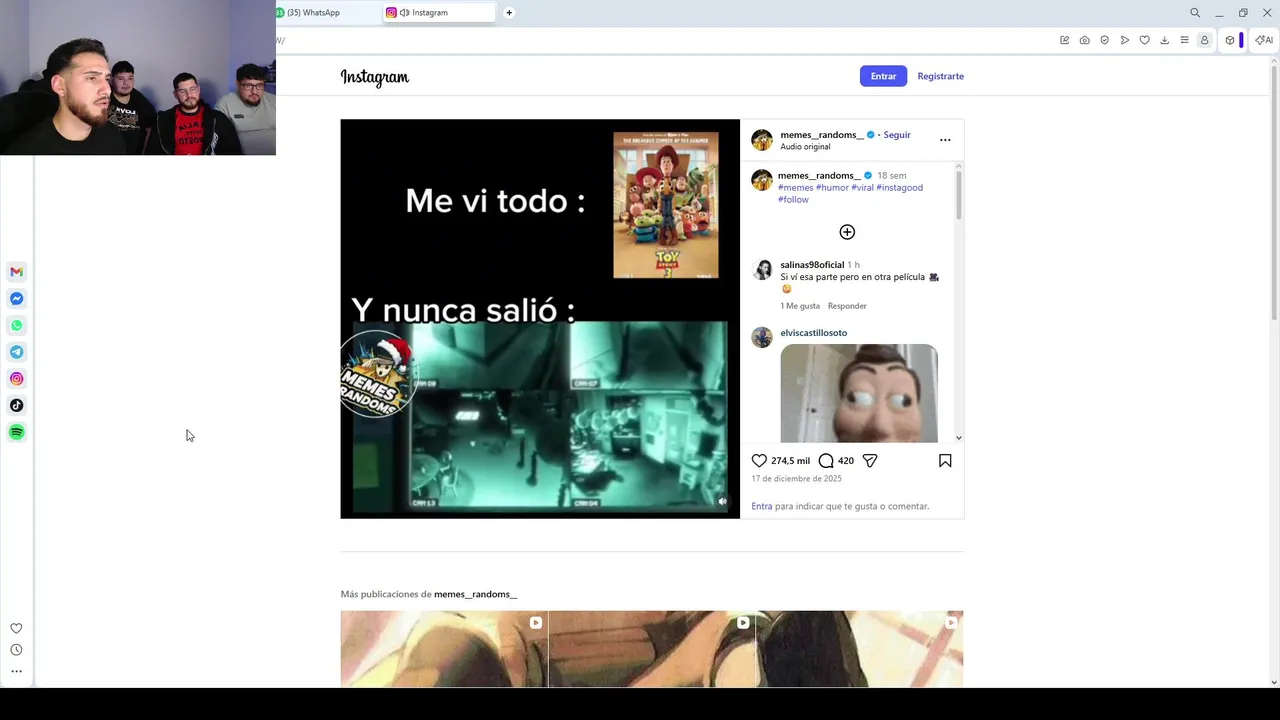1280x720 pixels.
Task: Play the Toy Story meme video
Action: tap(540, 319)
